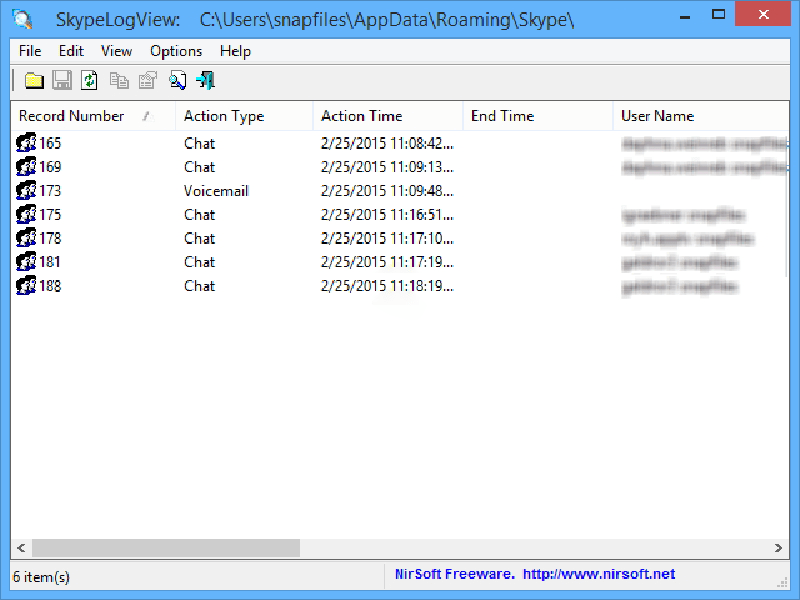Image resolution: width=800 pixels, height=600 pixels.
Task: Click the Voicemail action type cell
Action: [216, 191]
